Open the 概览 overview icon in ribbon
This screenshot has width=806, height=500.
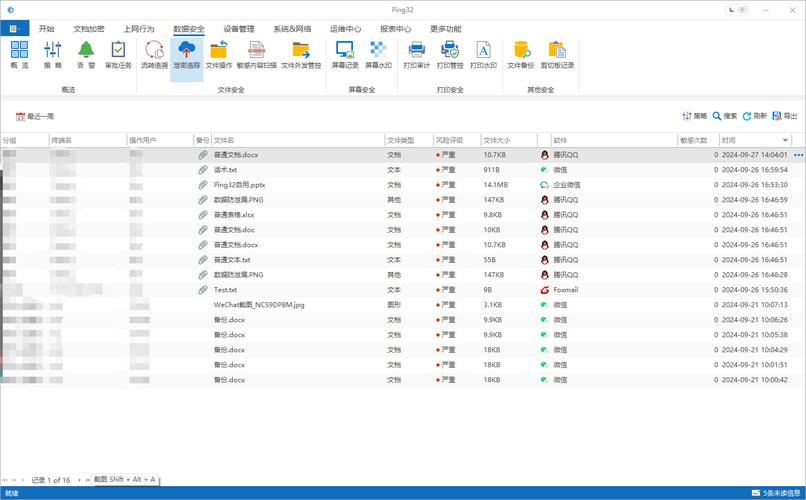[x=19, y=49]
